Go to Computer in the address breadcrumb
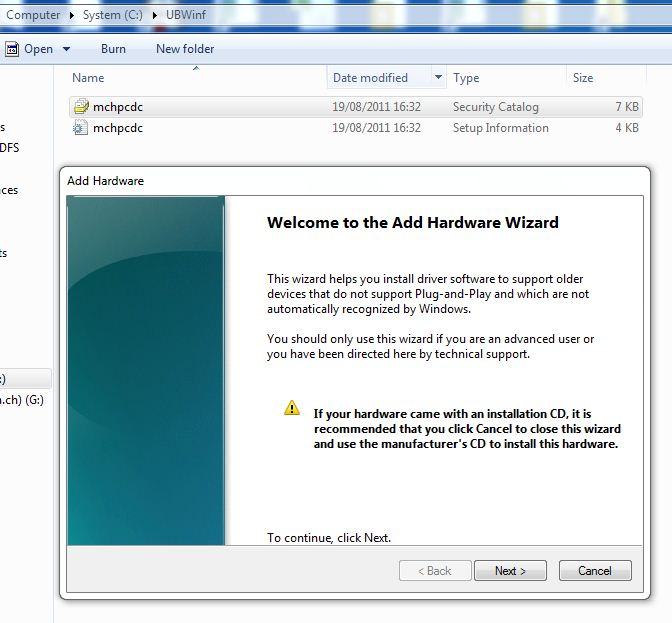This screenshot has width=672, height=623. (x=33, y=15)
